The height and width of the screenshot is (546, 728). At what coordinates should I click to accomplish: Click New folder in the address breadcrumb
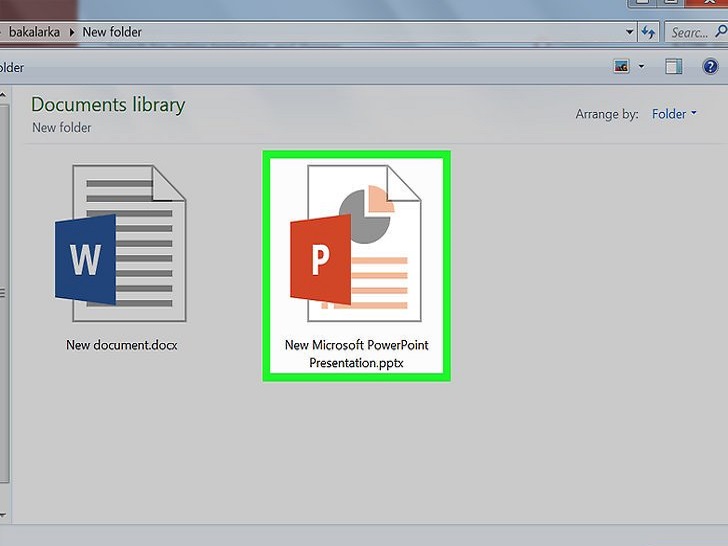112,32
